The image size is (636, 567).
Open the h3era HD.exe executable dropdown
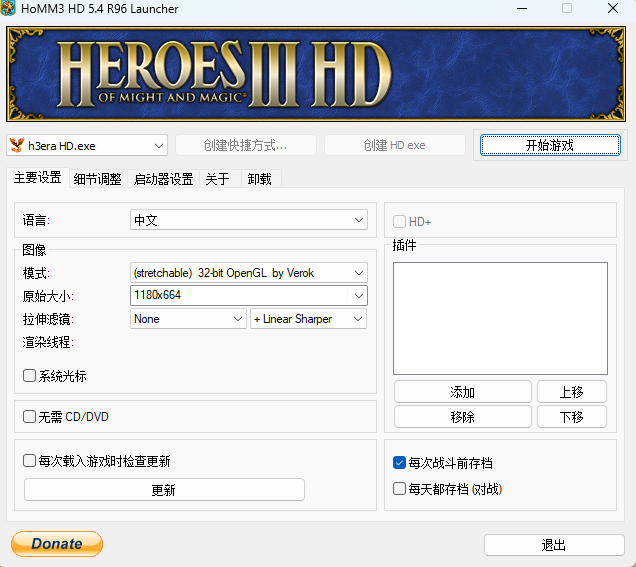click(x=87, y=145)
